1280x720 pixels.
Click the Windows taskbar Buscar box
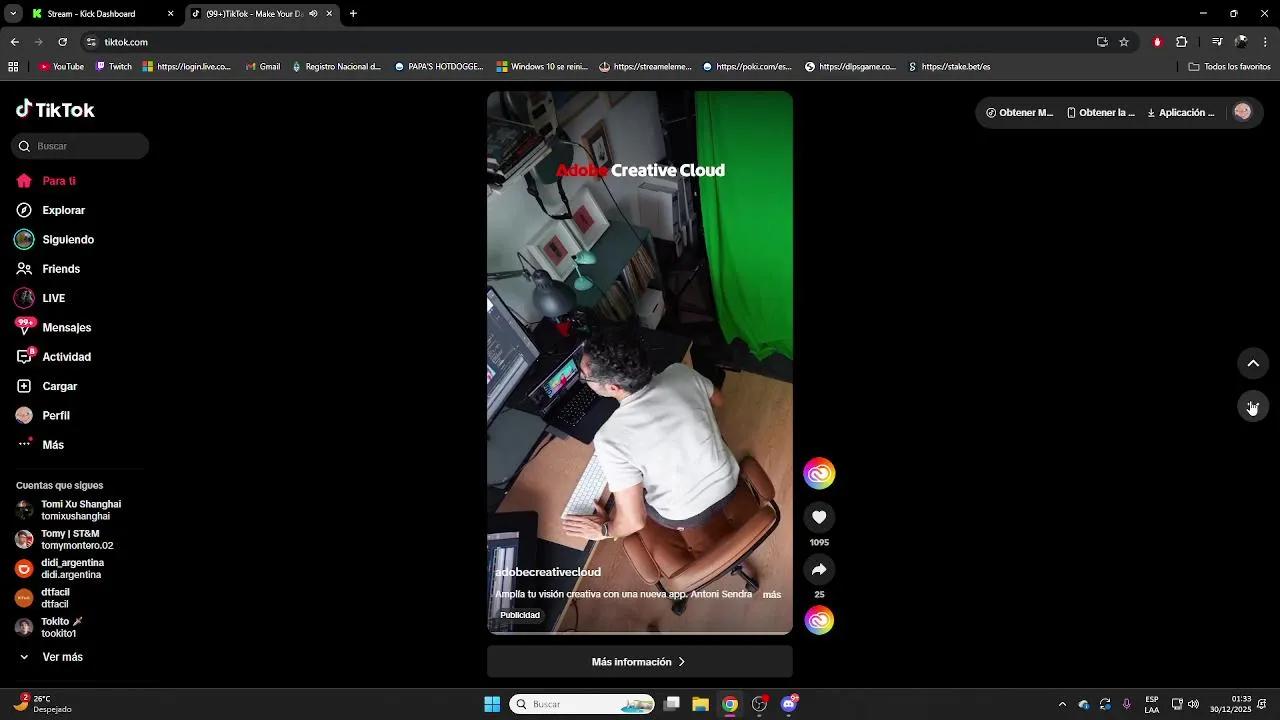pyautogui.click(x=583, y=704)
